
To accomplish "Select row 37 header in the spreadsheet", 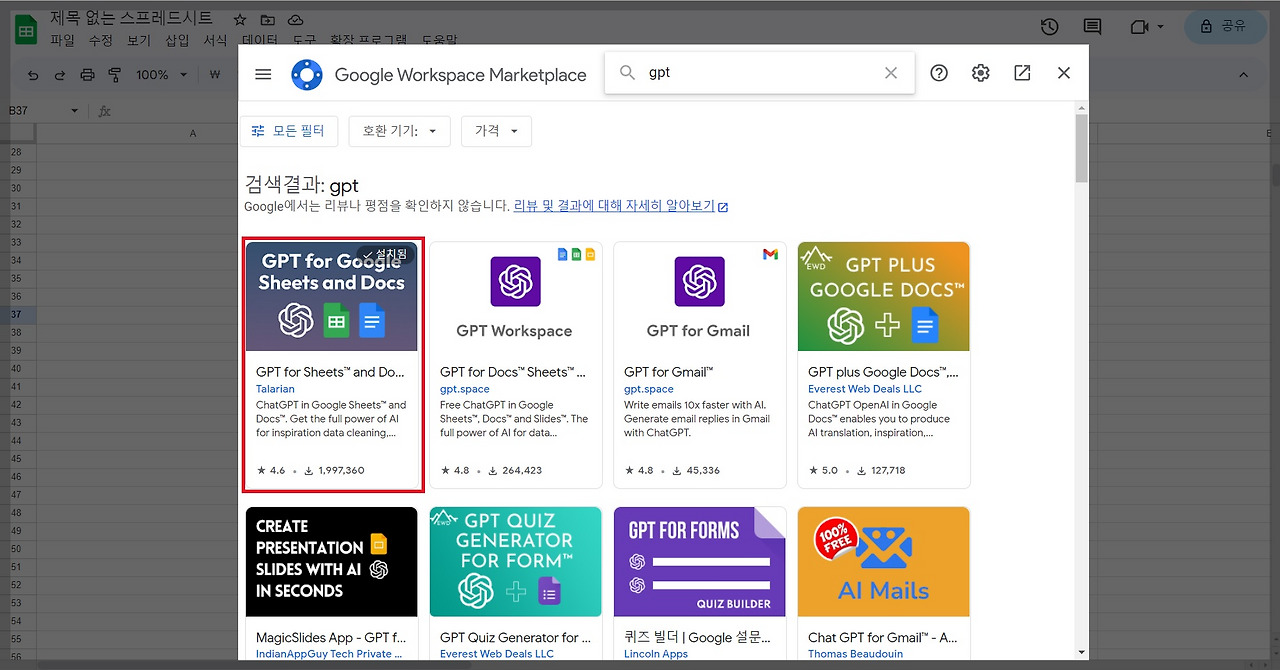I will click(x=16, y=314).
